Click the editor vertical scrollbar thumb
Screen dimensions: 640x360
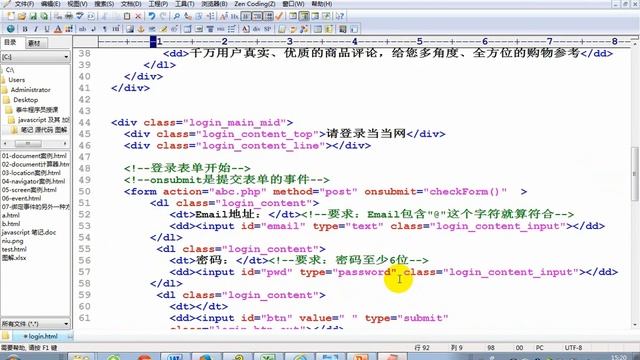635,173
